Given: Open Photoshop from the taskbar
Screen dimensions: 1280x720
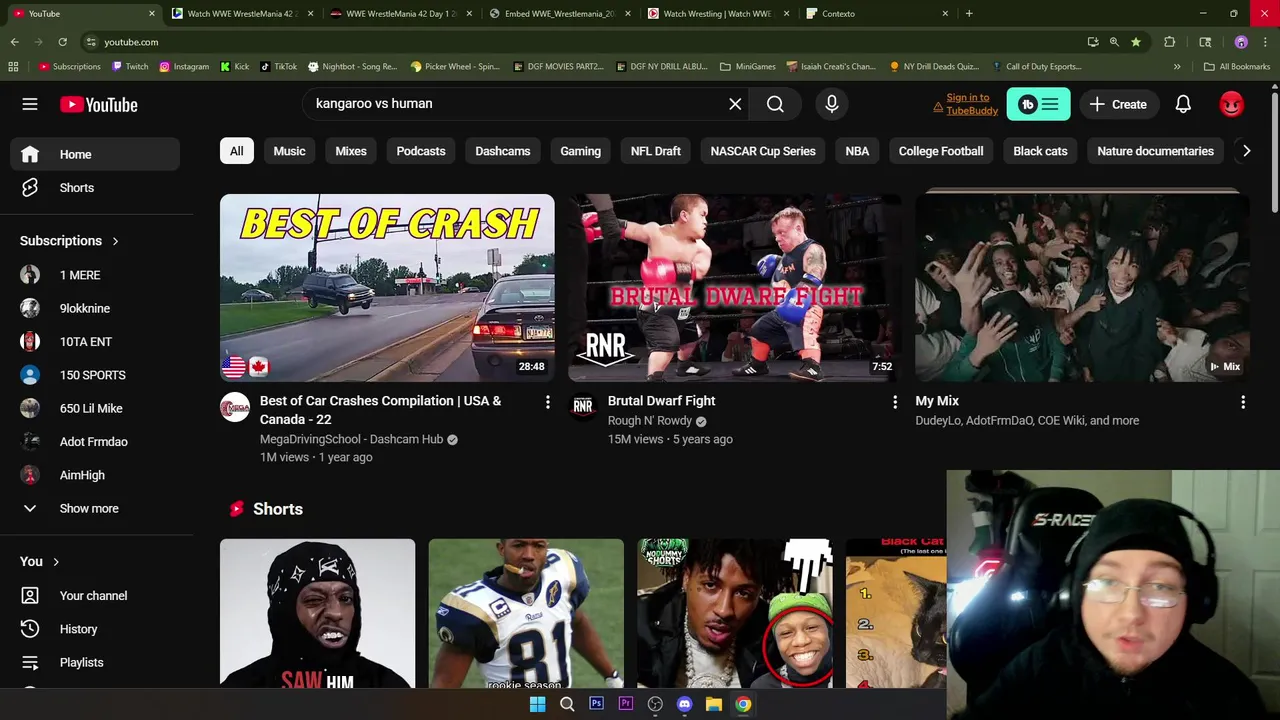Looking at the screenshot, I should 596,704.
